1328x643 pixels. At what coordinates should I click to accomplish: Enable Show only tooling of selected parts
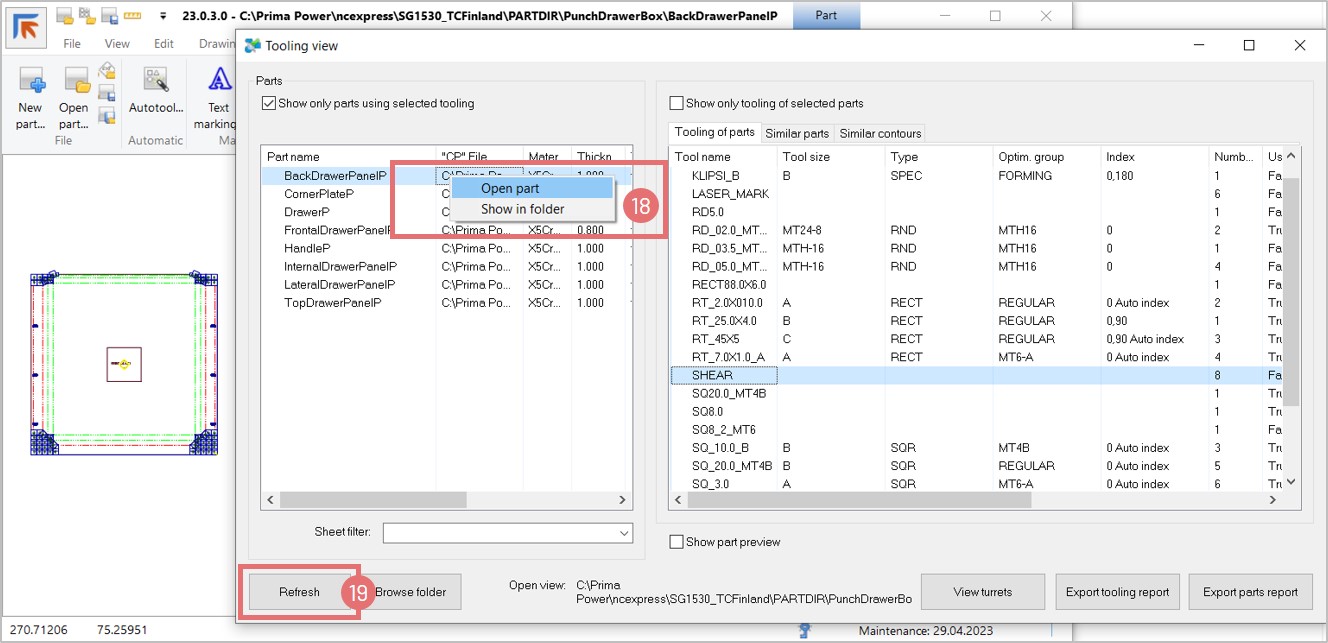(x=676, y=103)
